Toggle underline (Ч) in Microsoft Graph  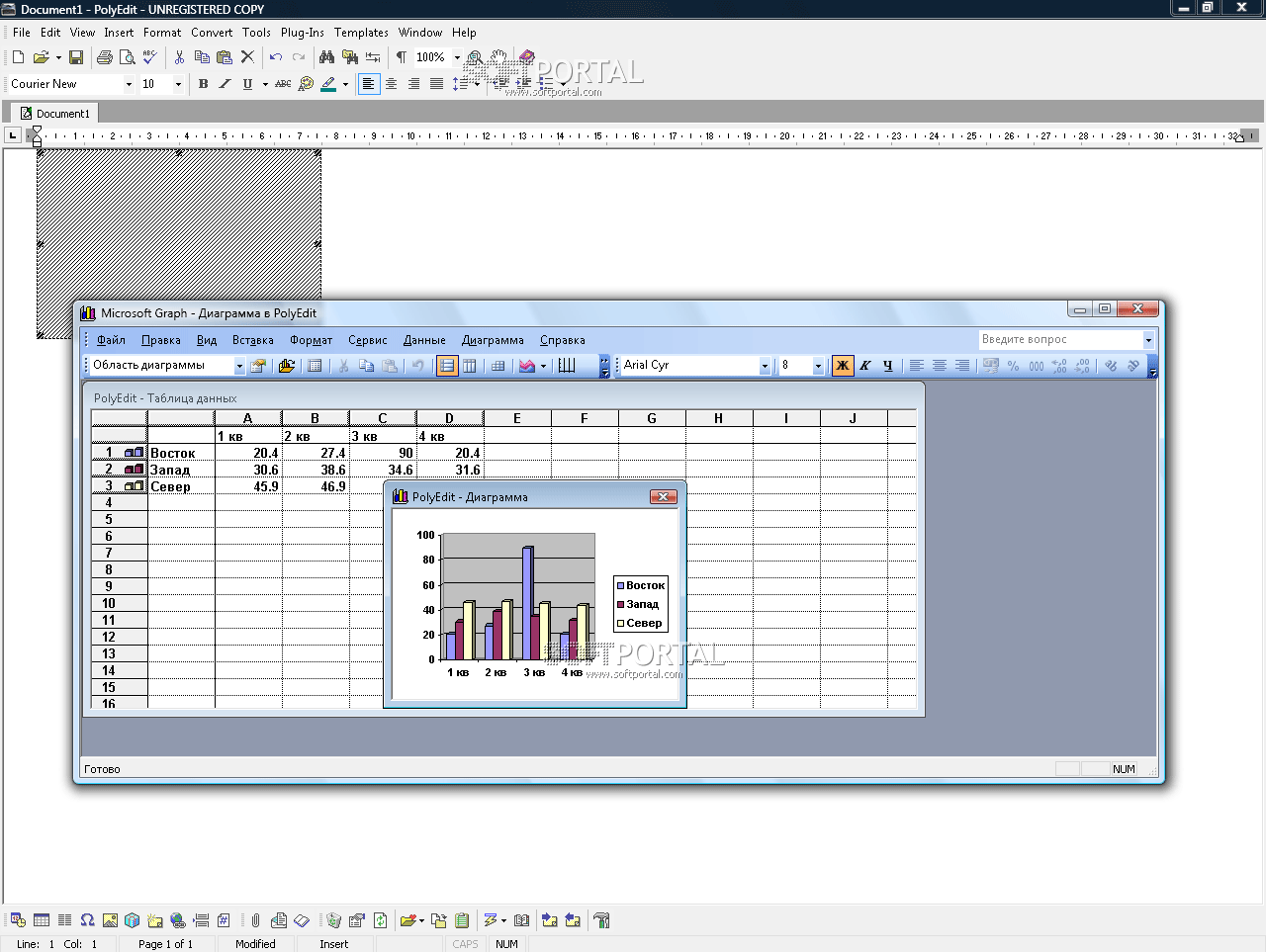887,366
